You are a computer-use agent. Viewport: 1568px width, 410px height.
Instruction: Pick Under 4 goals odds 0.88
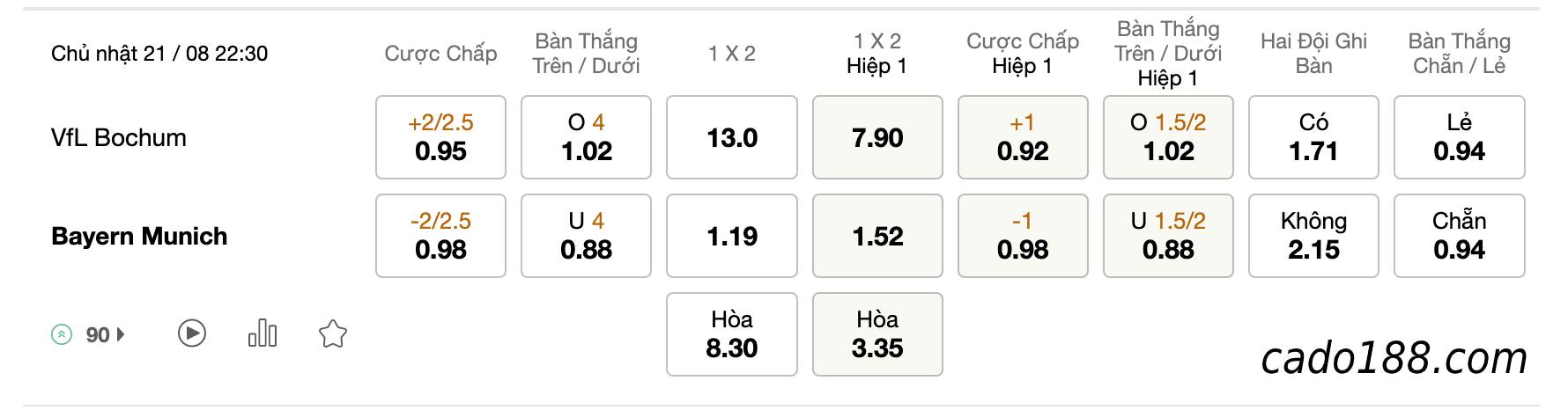tap(587, 236)
